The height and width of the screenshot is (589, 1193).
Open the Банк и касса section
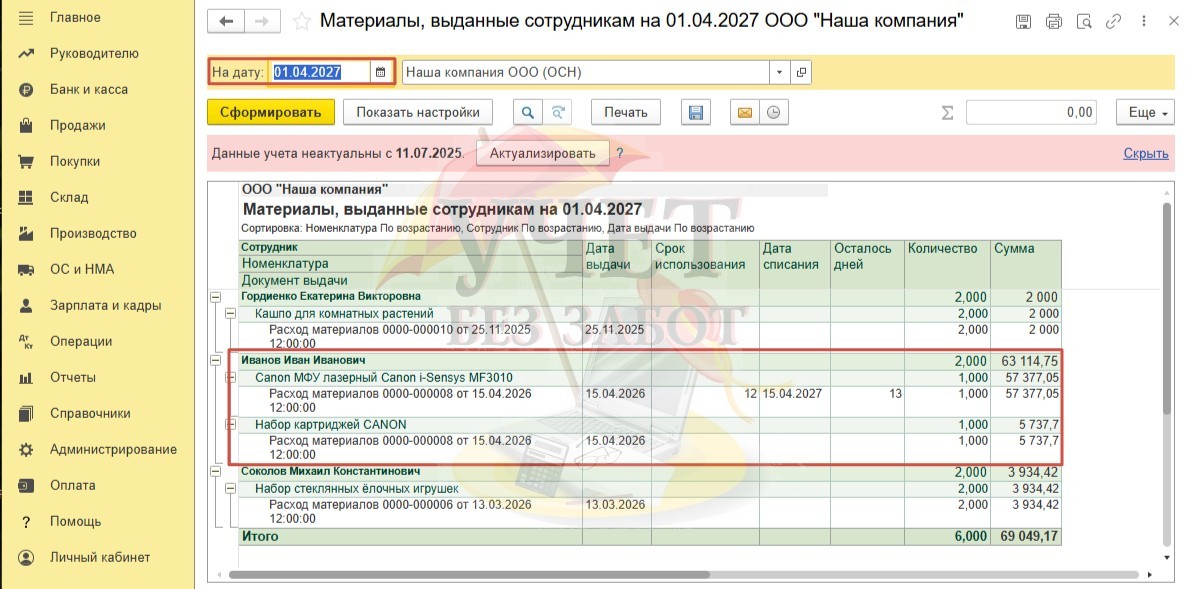point(88,89)
